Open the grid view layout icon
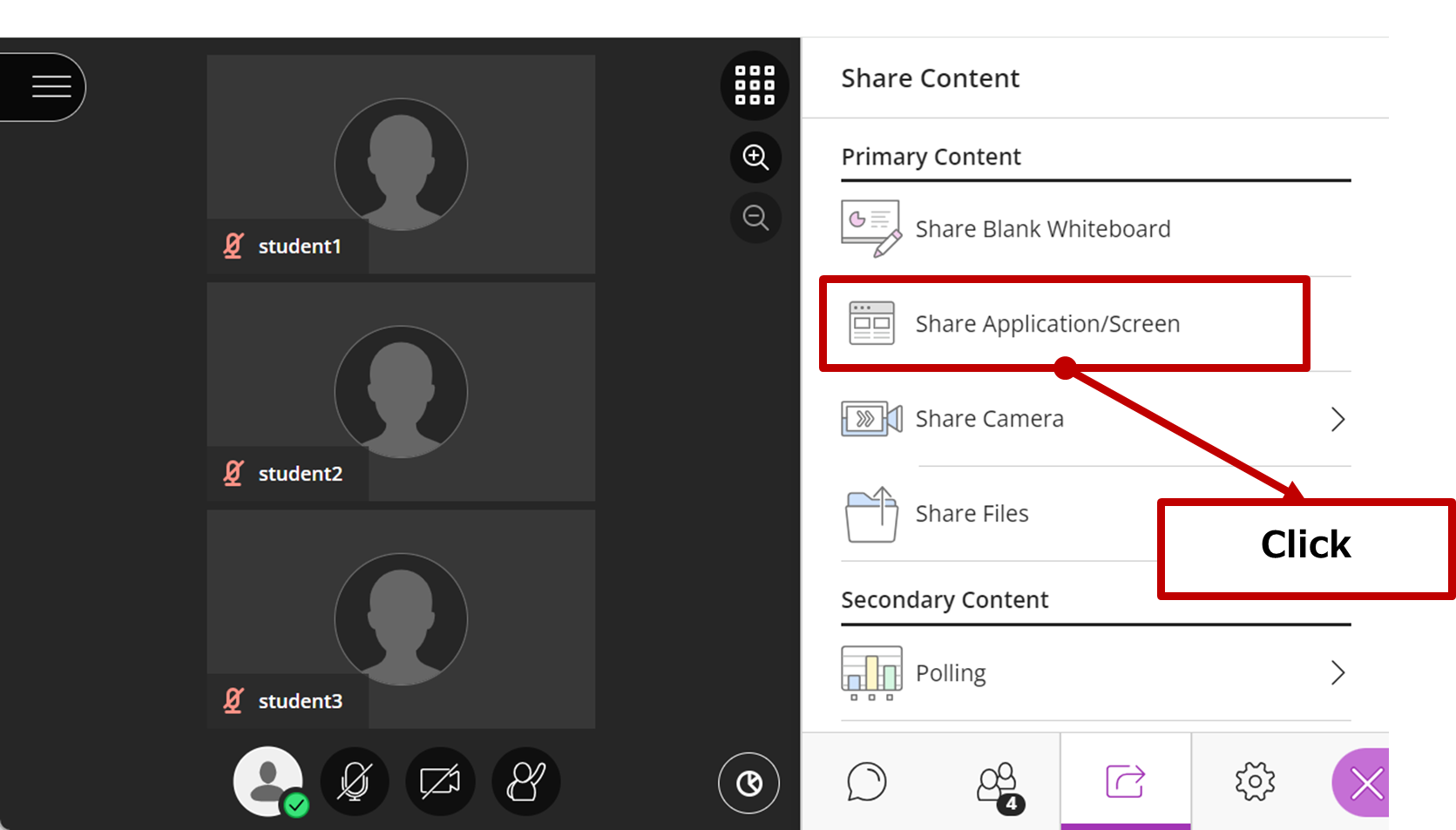This screenshot has height=830, width=1456. pos(755,85)
